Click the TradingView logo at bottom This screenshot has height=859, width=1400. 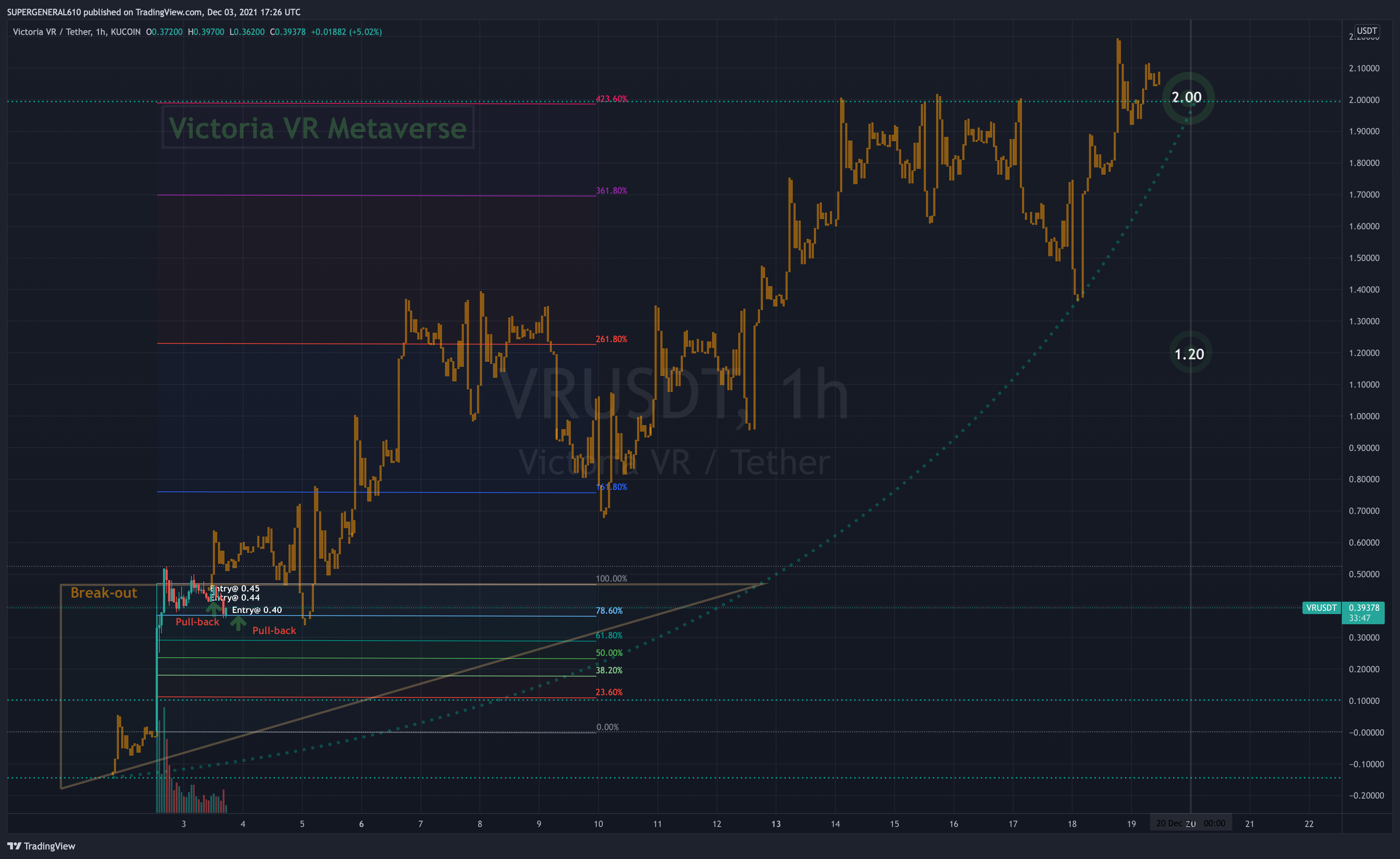click(41, 846)
